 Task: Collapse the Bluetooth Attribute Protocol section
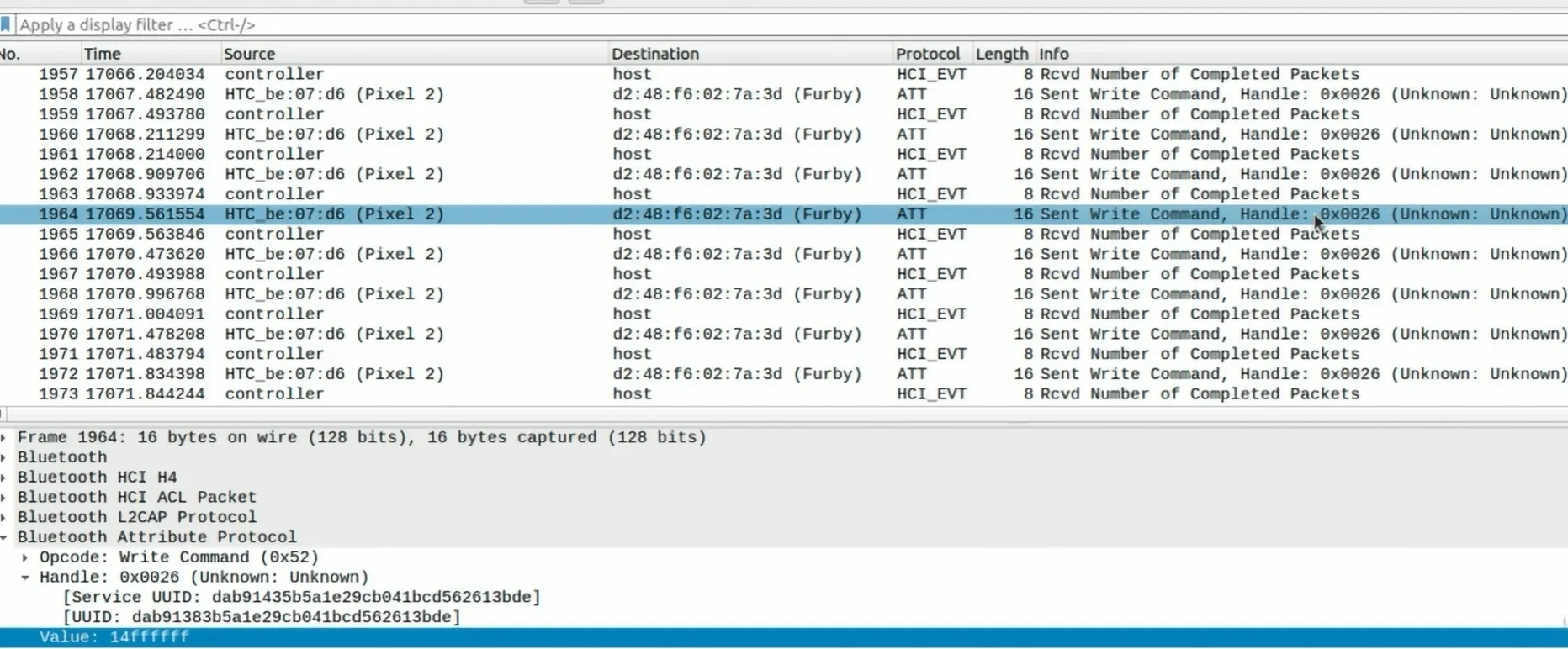click(x=5, y=537)
